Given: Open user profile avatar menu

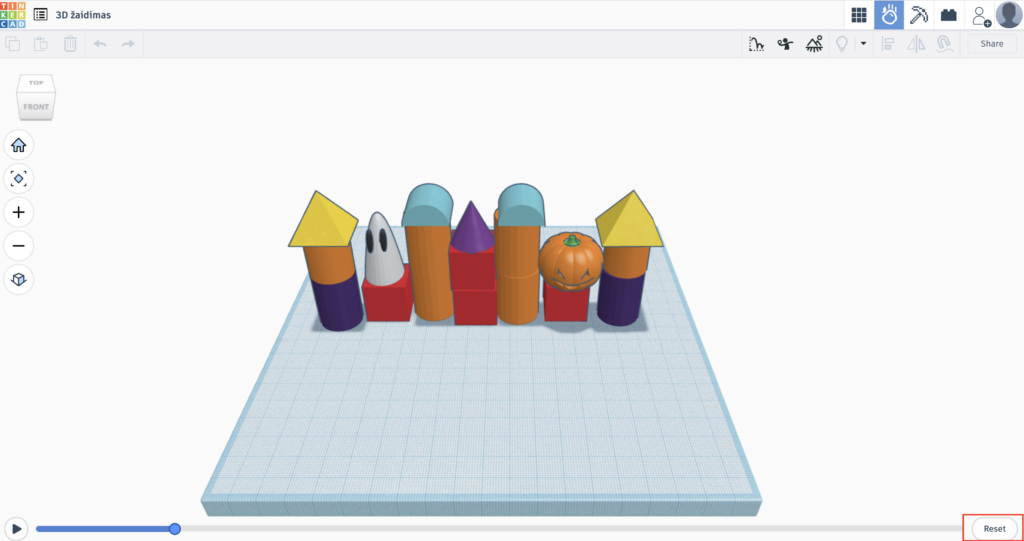Looking at the screenshot, I should click(x=1008, y=15).
